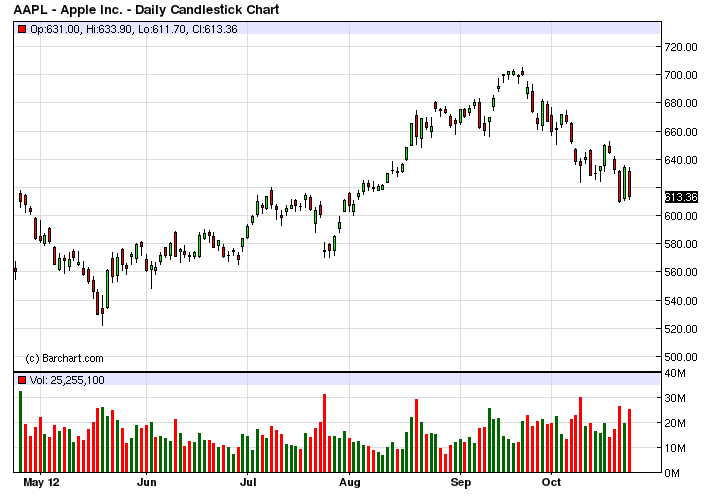Click the Vol: 25,255,100 readout text

[x=67, y=380]
